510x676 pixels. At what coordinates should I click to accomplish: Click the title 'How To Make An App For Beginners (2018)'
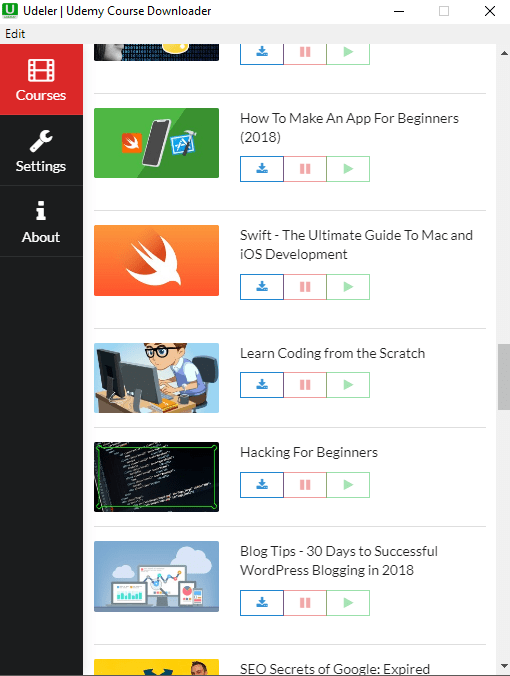coord(349,128)
